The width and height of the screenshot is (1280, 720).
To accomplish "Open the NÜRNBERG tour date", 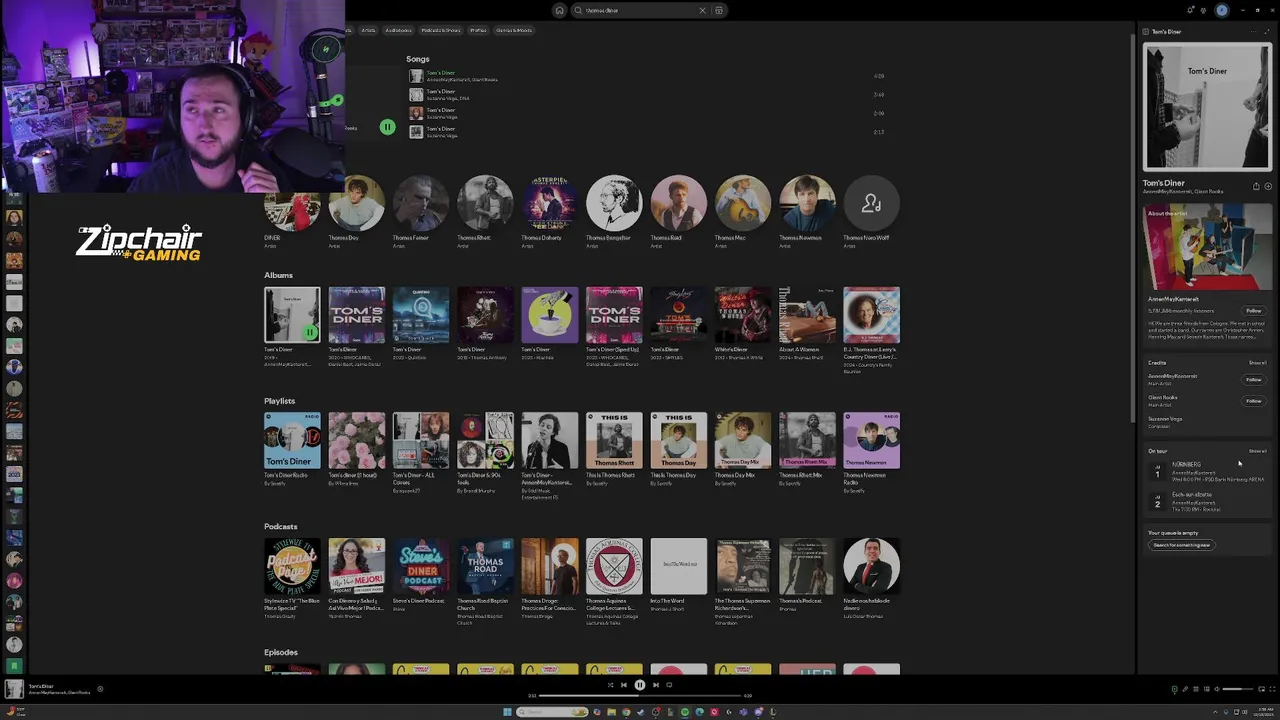I will click(1207, 472).
